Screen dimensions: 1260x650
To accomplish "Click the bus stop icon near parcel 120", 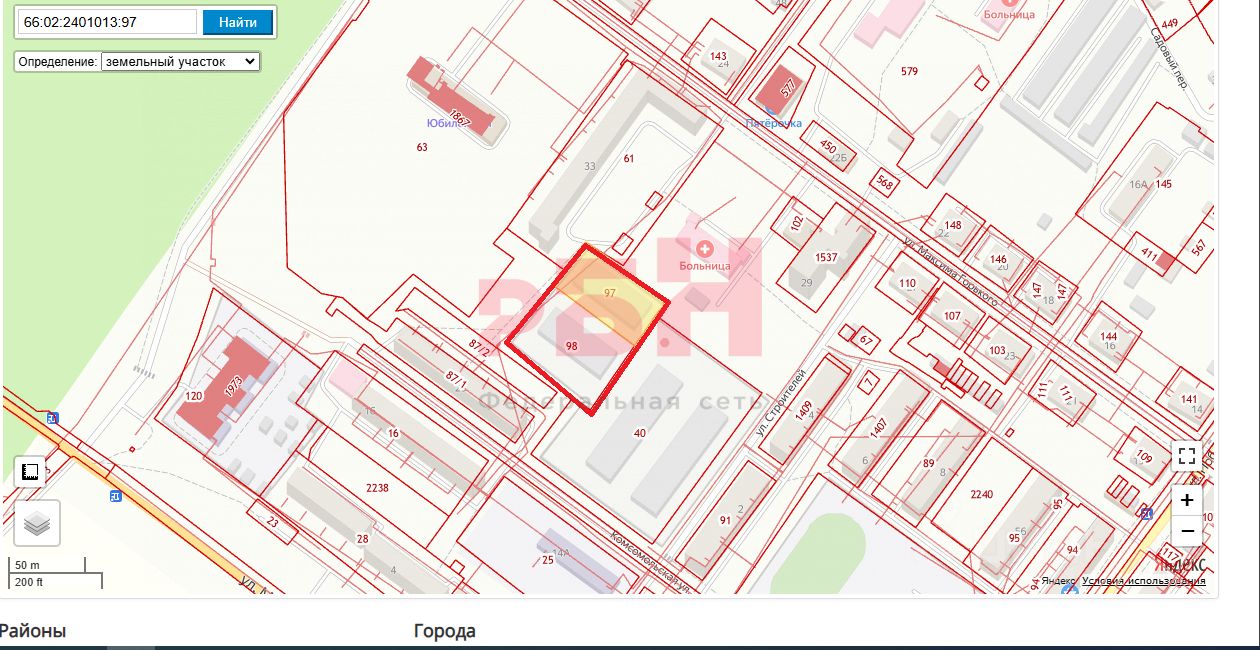I will coord(52,418).
